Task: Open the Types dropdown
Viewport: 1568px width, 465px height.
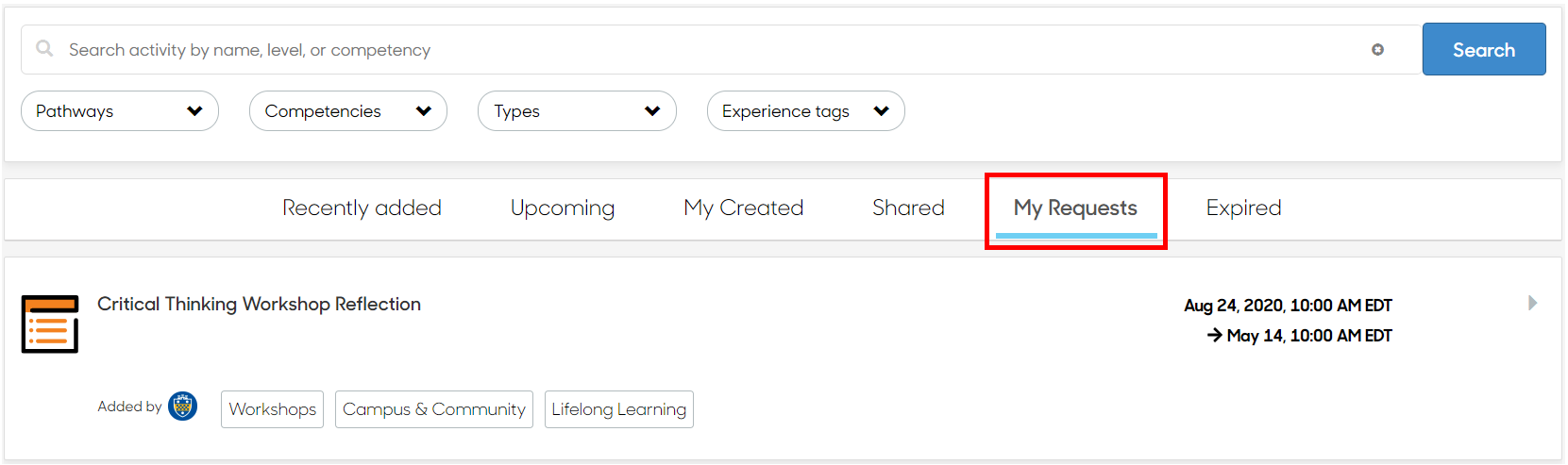Action: coord(577,111)
